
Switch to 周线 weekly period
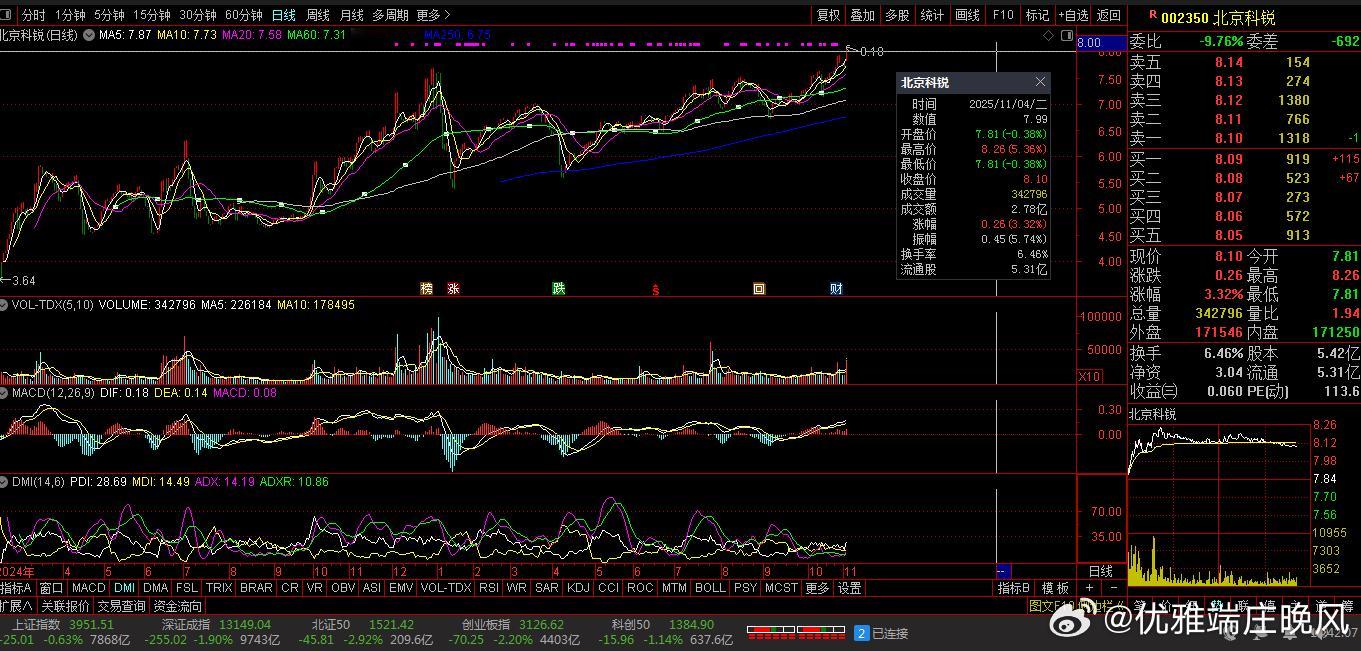click(x=318, y=15)
